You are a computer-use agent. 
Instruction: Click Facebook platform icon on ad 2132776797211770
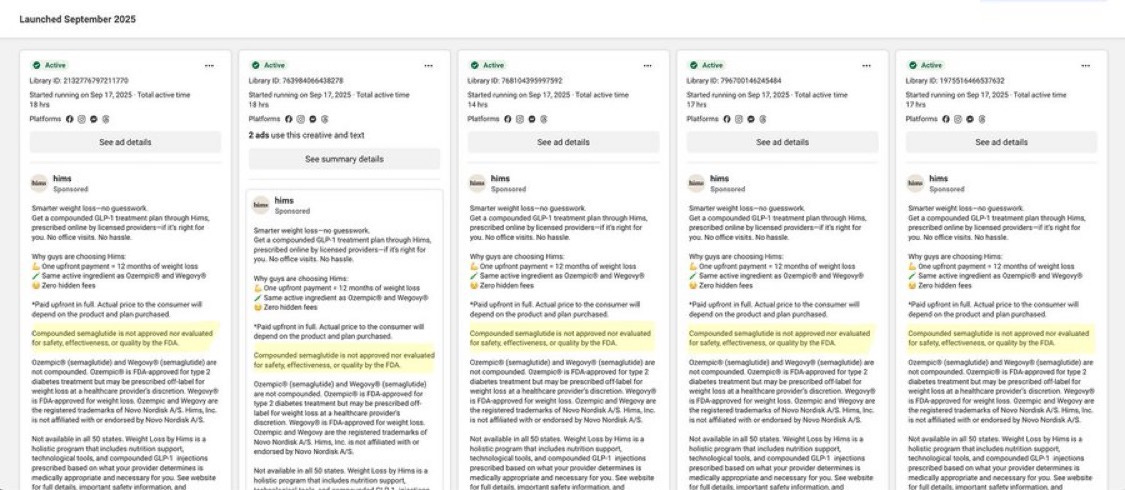click(70, 119)
